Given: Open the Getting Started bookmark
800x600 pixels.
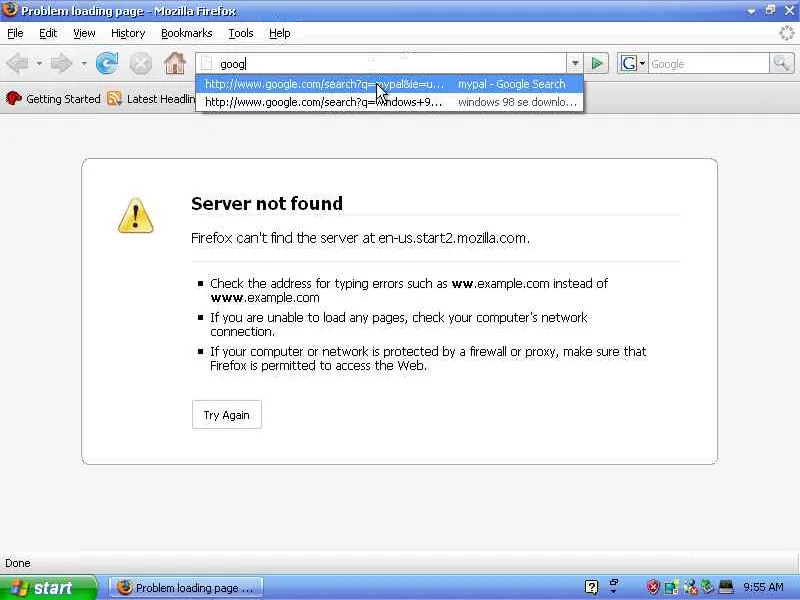Looking at the screenshot, I should tap(53, 98).
